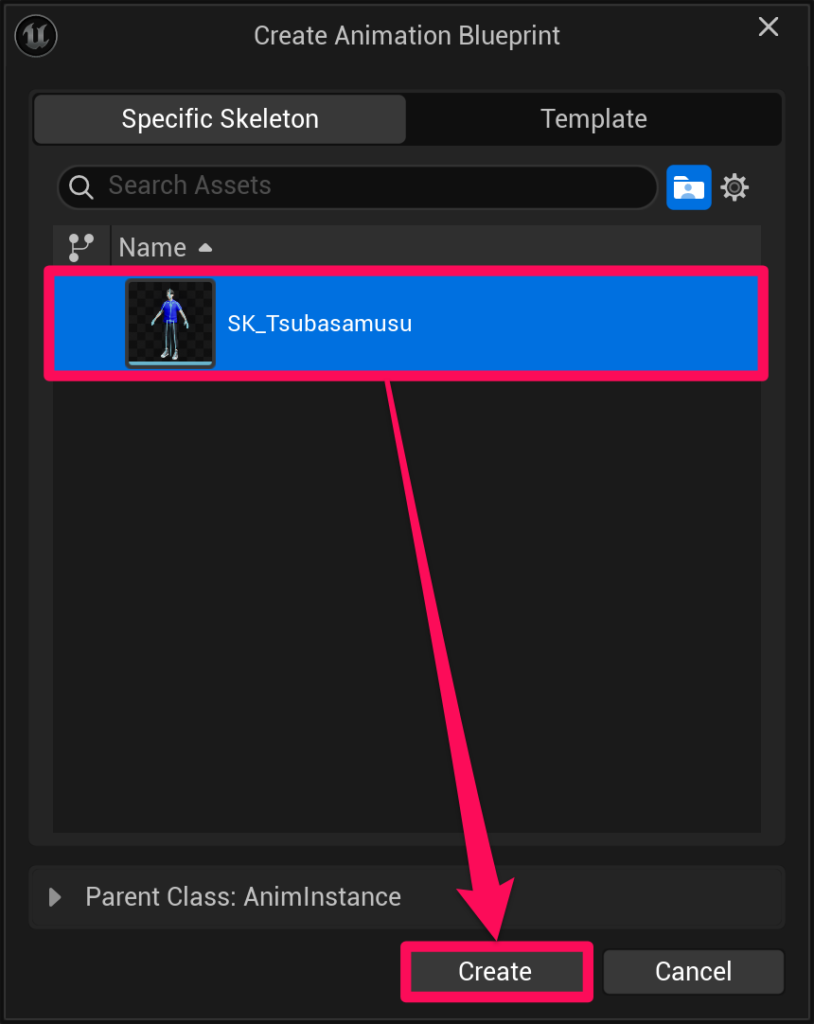
Task: Click the Unreal Engine logo icon
Action: click(36, 36)
